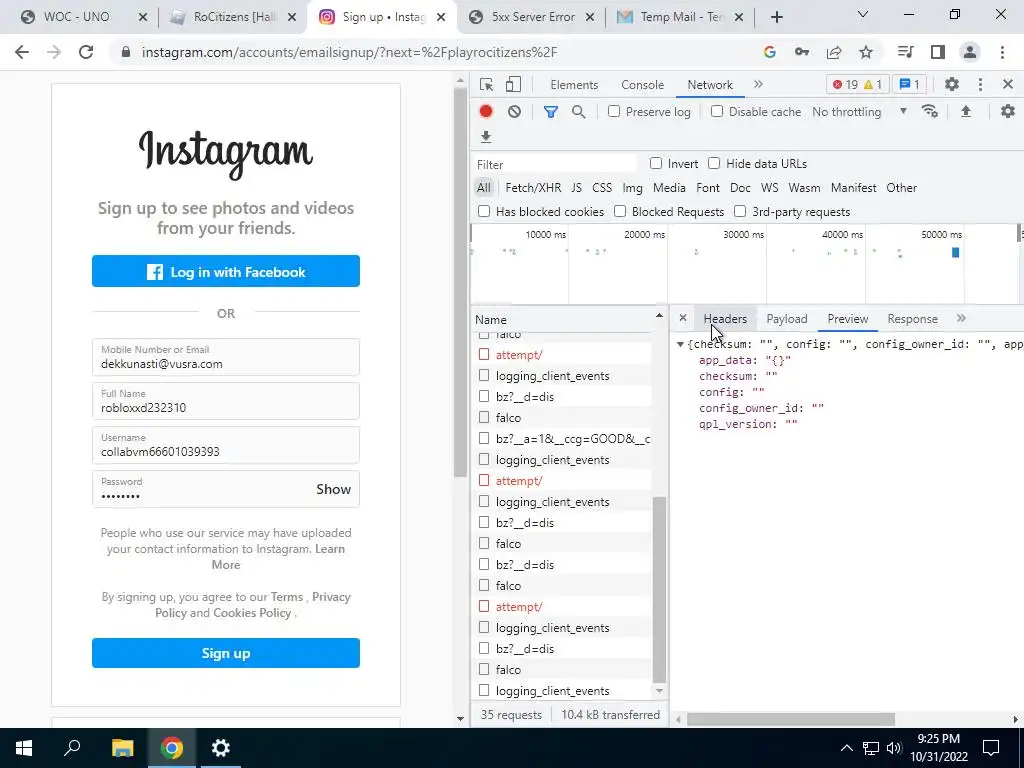The image size is (1024, 768).
Task: Show the password text
Action: tap(333, 489)
